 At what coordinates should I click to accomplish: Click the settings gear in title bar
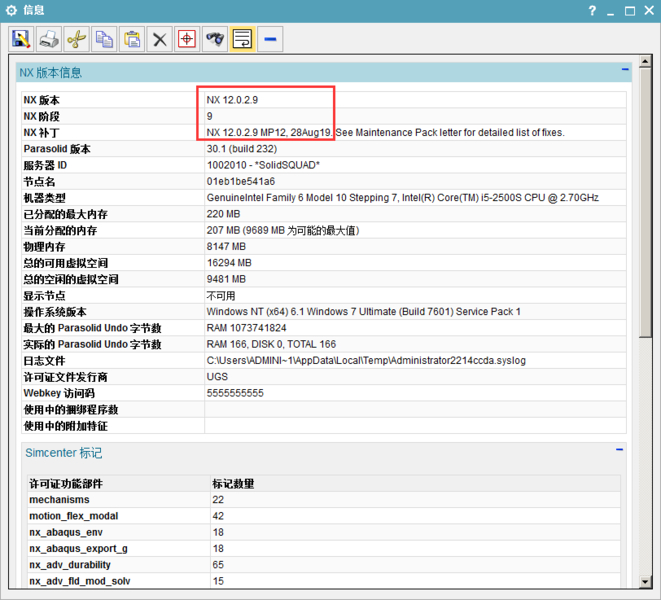(x=11, y=11)
